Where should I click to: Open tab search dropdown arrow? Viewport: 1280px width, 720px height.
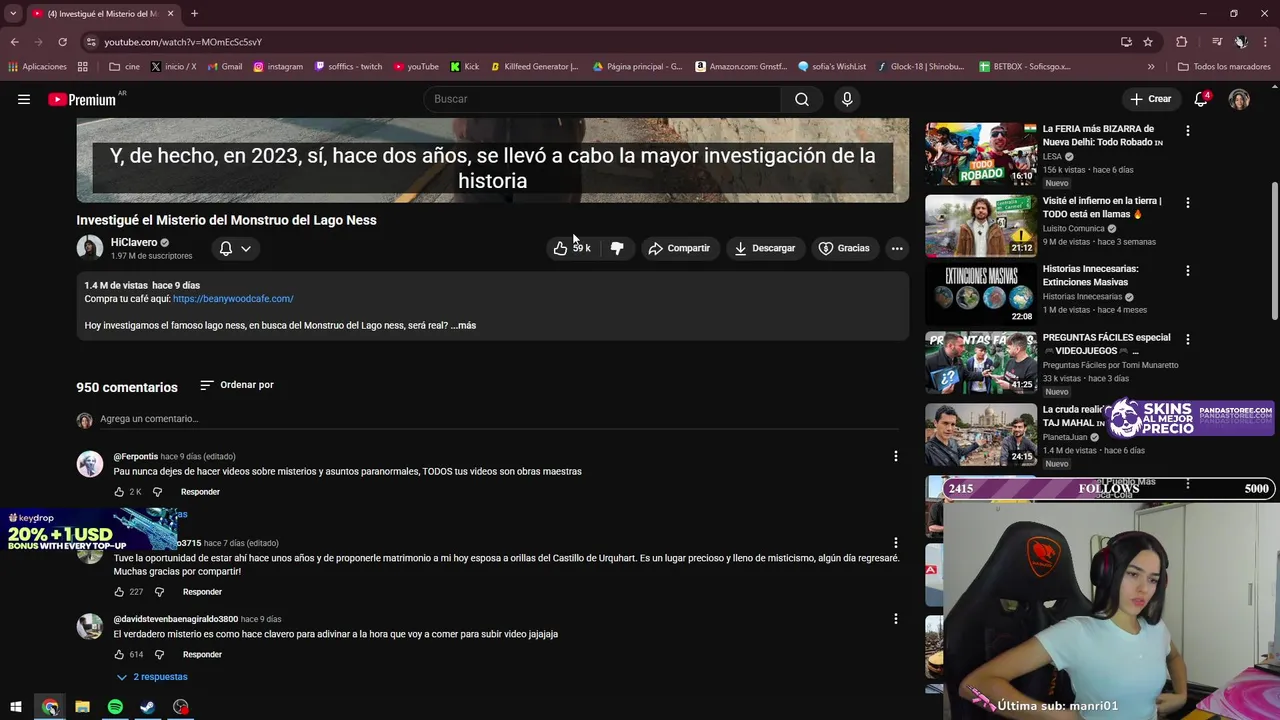coord(13,13)
